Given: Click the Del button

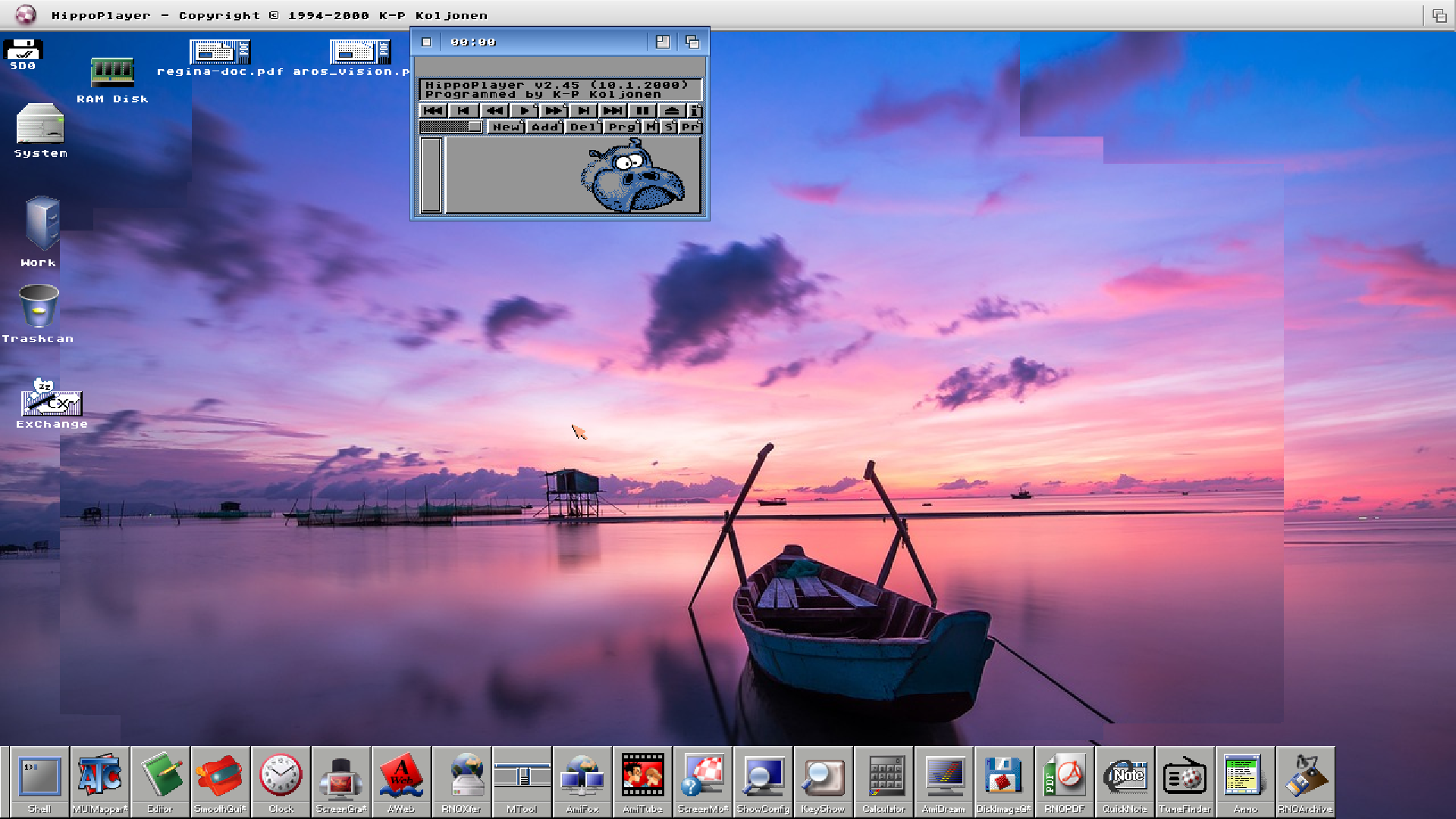Looking at the screenshot, I should (x=582, y=127).
